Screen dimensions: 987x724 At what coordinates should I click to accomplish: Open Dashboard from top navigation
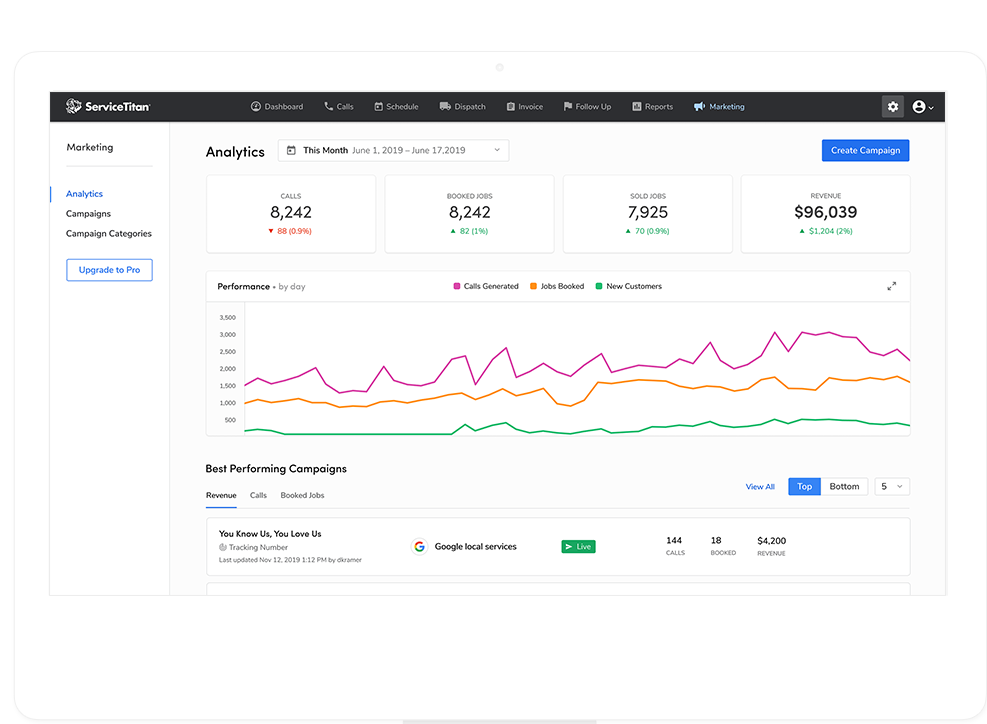(277, 106)
